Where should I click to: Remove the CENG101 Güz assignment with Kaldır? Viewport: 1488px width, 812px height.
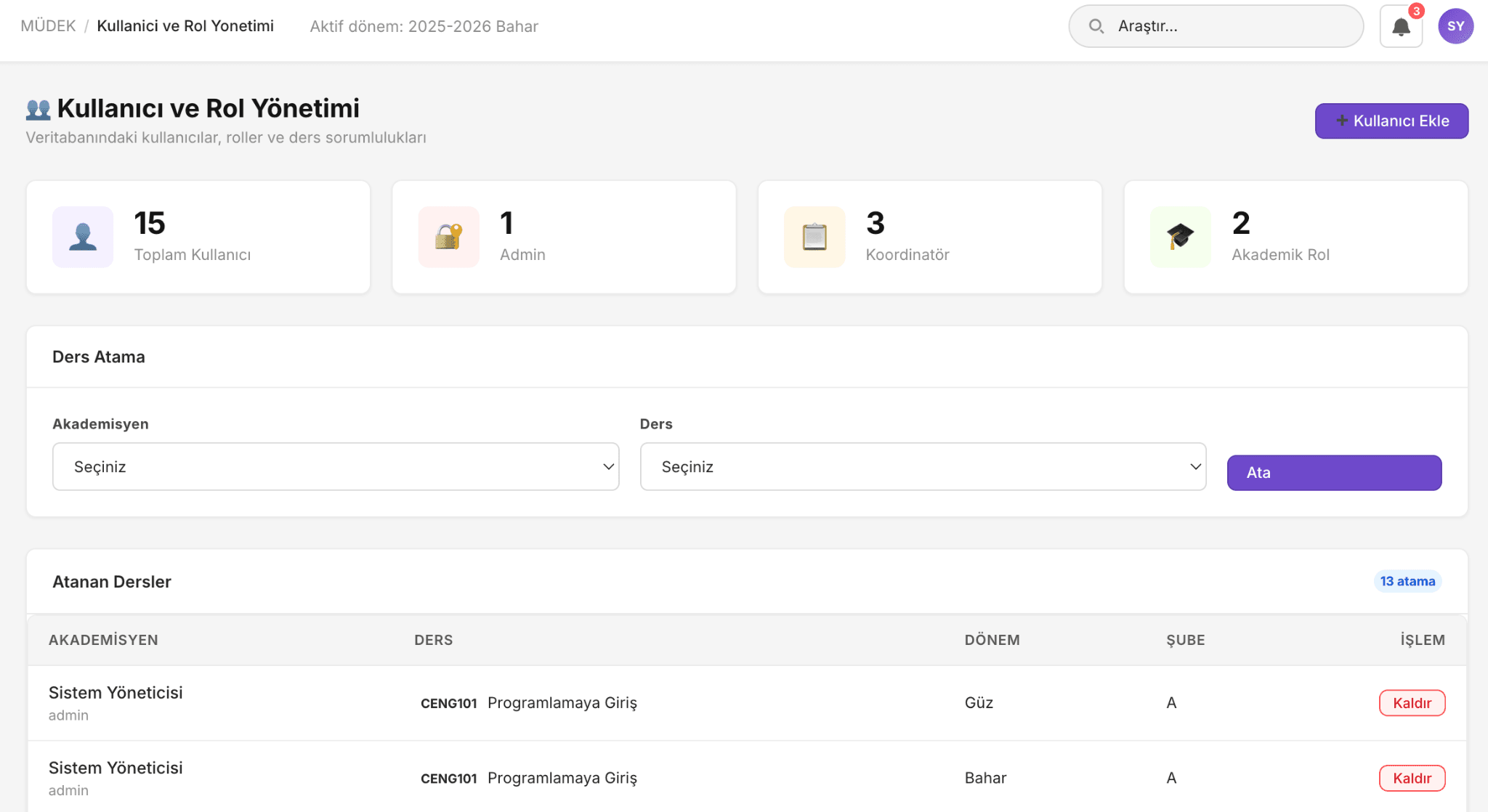tap(1412, 703)
